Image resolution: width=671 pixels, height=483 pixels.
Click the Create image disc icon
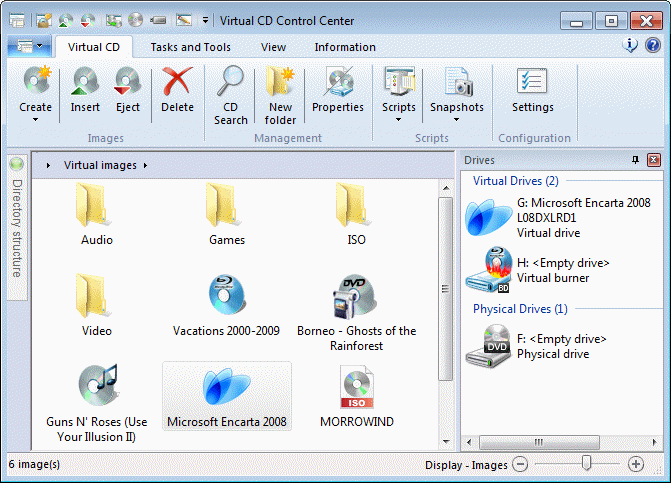(x=37, y=80)
